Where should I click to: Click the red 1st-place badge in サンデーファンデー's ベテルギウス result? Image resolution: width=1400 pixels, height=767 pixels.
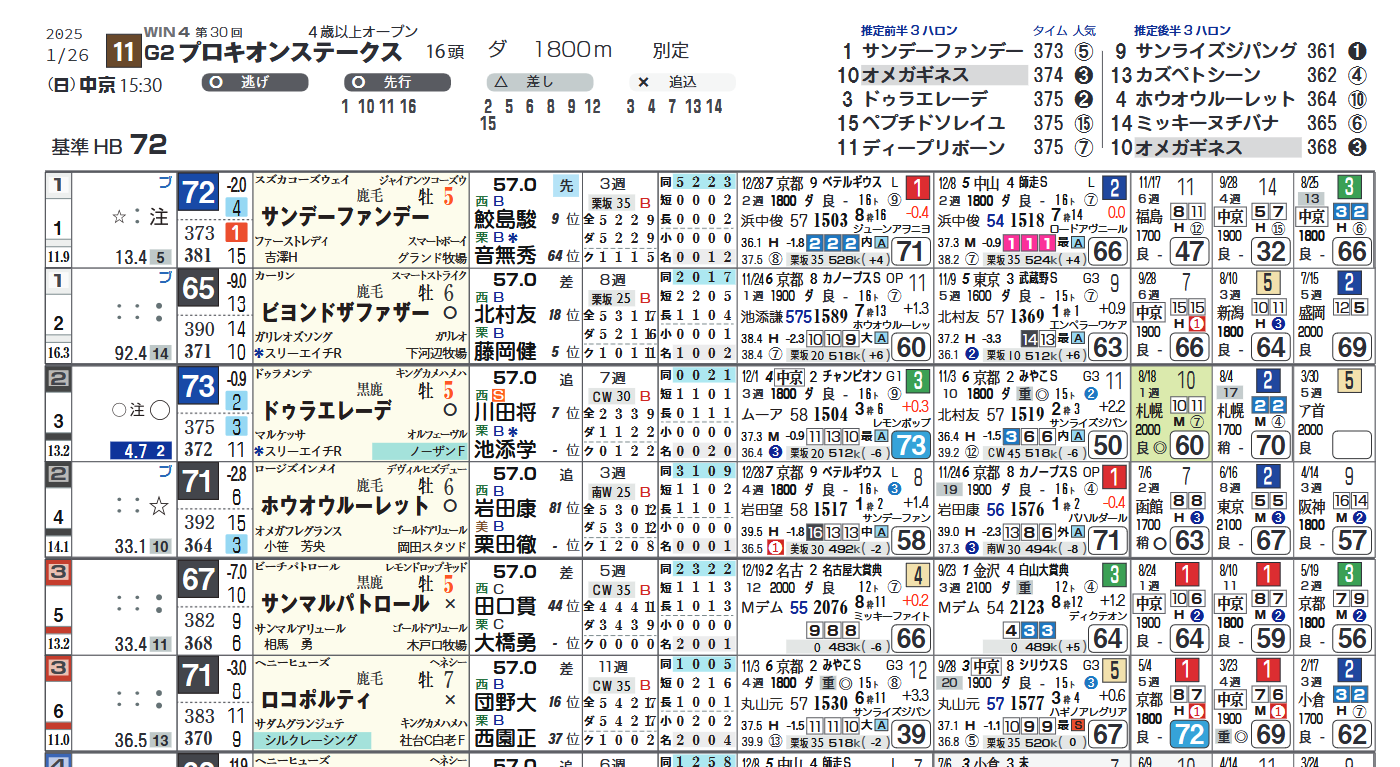pos(917,187)
